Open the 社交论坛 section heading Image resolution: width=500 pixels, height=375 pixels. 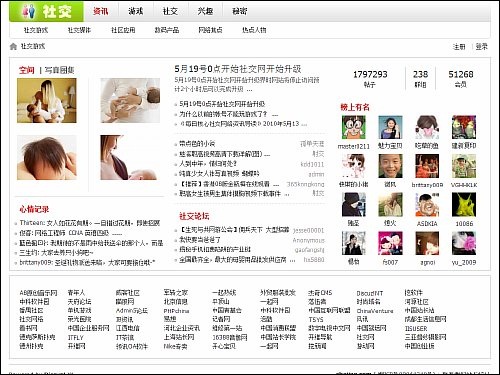(x=194, y=216)
